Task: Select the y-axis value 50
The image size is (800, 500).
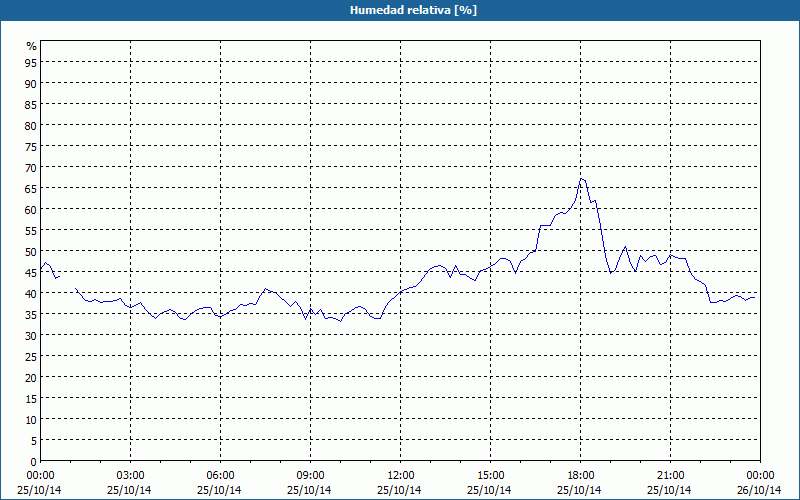Action: point(31,252)
